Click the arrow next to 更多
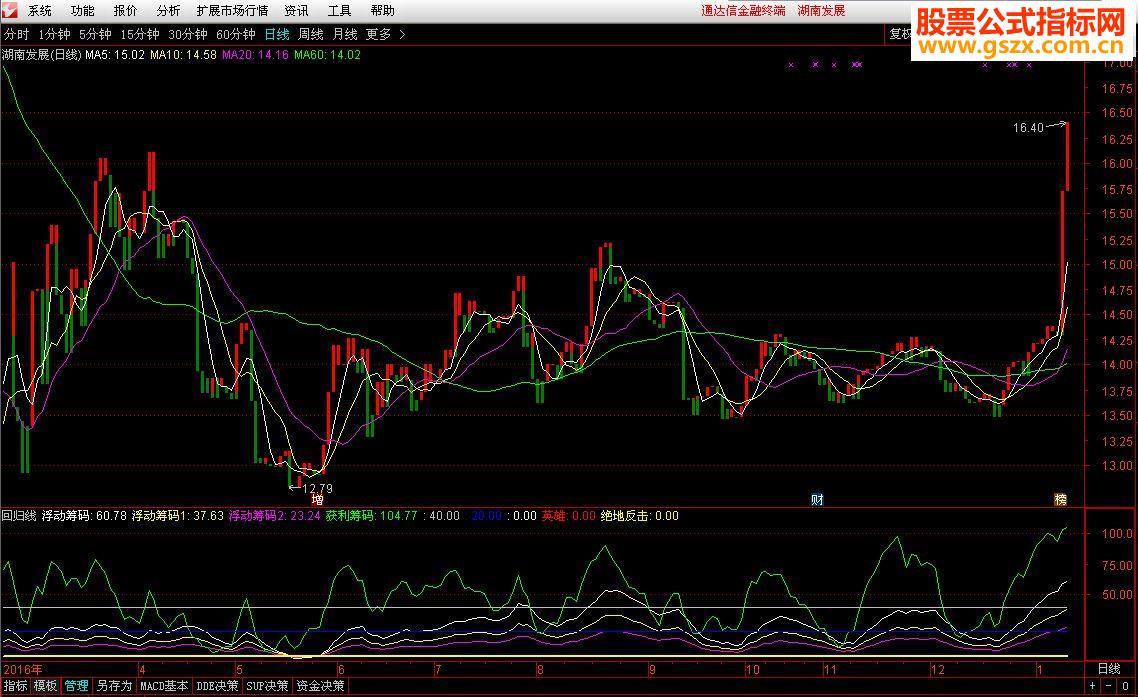Viewport: 1138px width, 697px height. pyautogui.click(x=402, y=34)
